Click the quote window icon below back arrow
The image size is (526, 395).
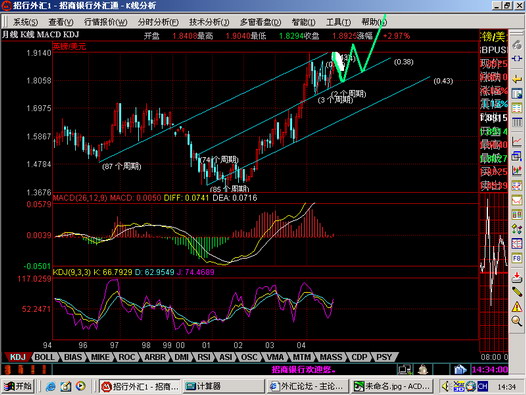click(517, 94)
